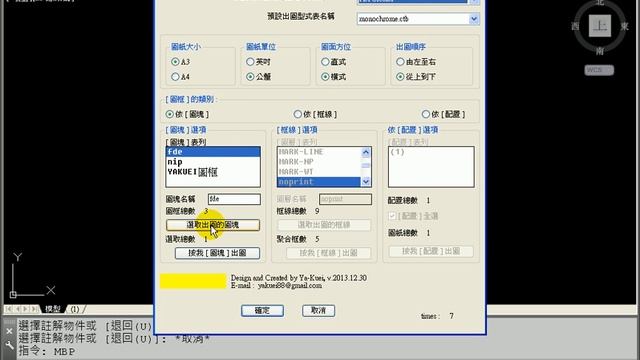Click 按我[配置]出圖 button

431,251
